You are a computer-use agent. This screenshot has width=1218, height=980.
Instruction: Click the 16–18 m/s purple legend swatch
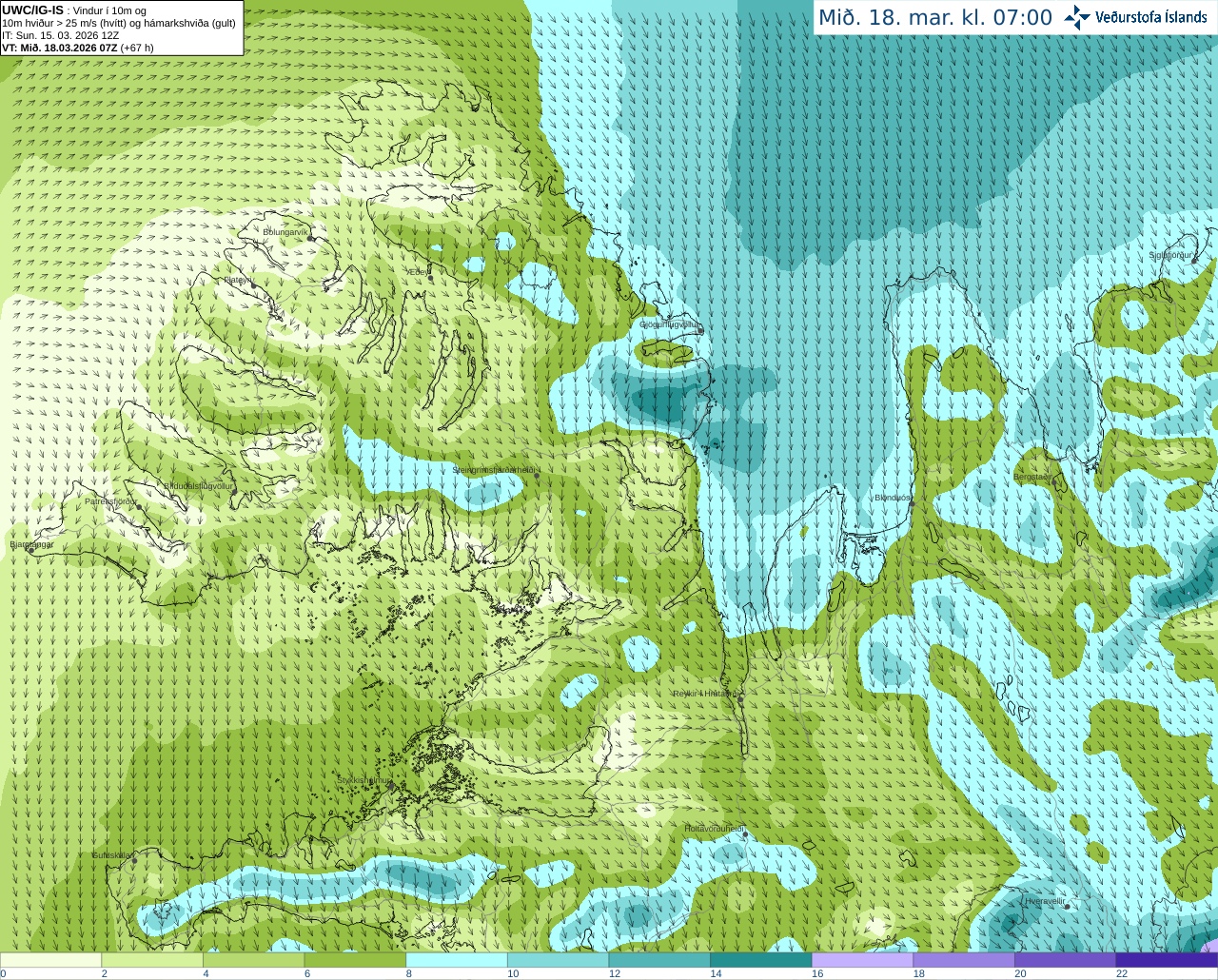[x=863, y=960]
